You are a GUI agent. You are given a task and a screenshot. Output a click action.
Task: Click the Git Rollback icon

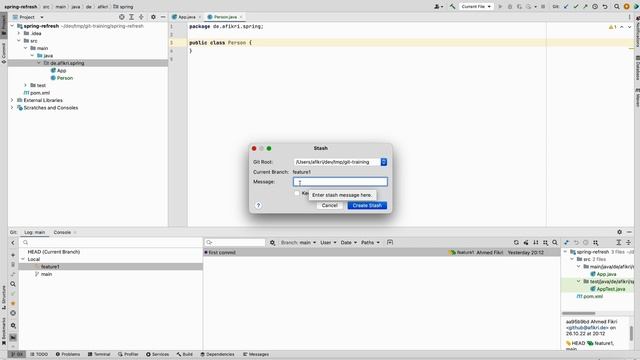click(605, 7)
